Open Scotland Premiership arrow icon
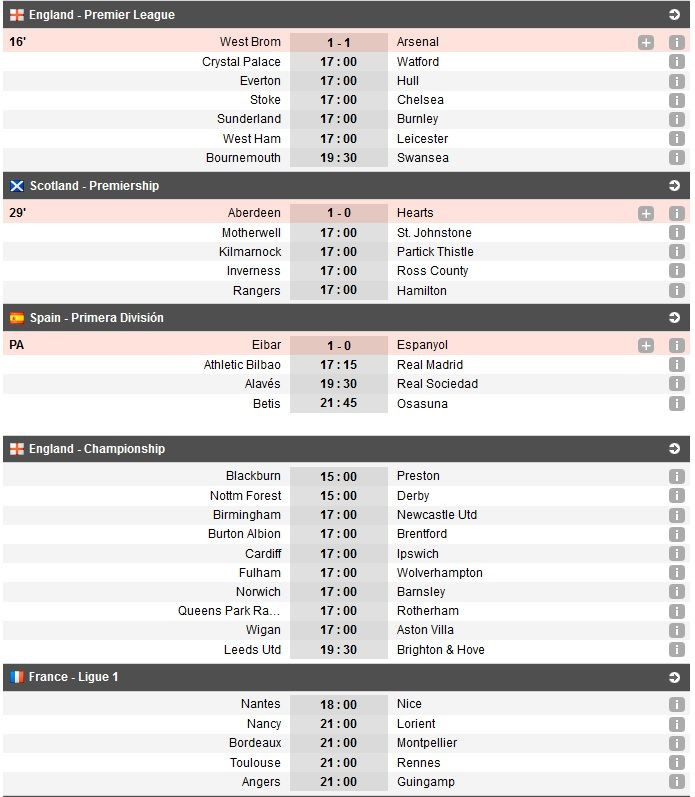695x797 pixels. coord(675,186)
